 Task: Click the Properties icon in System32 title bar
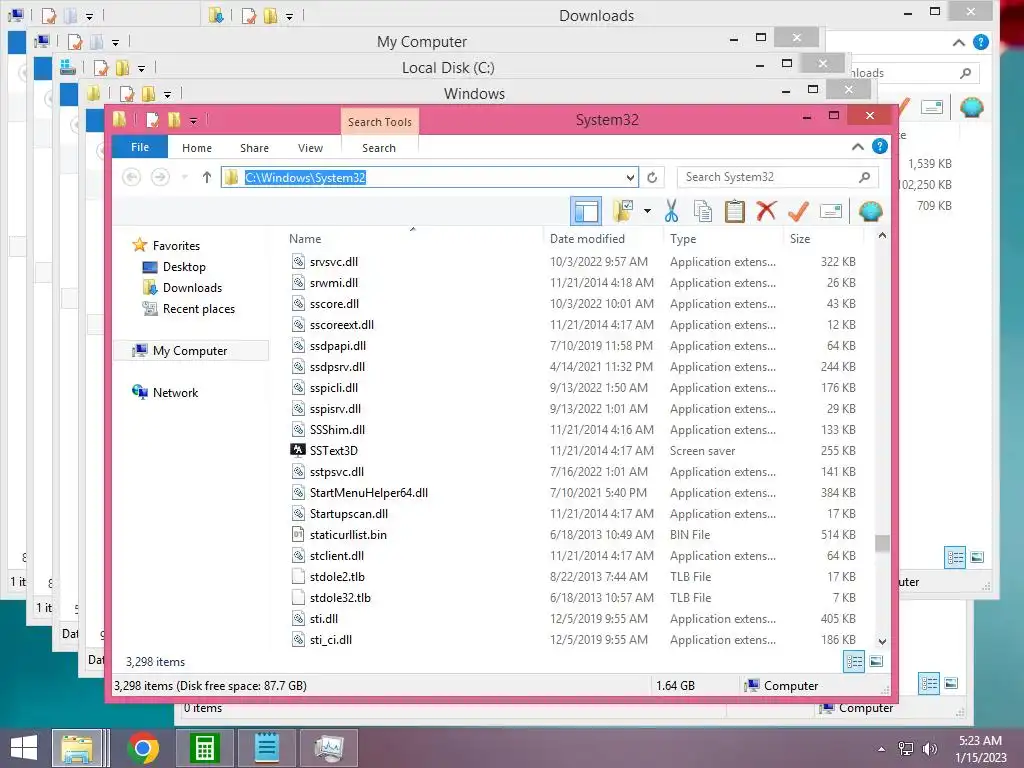pos(152,120)
